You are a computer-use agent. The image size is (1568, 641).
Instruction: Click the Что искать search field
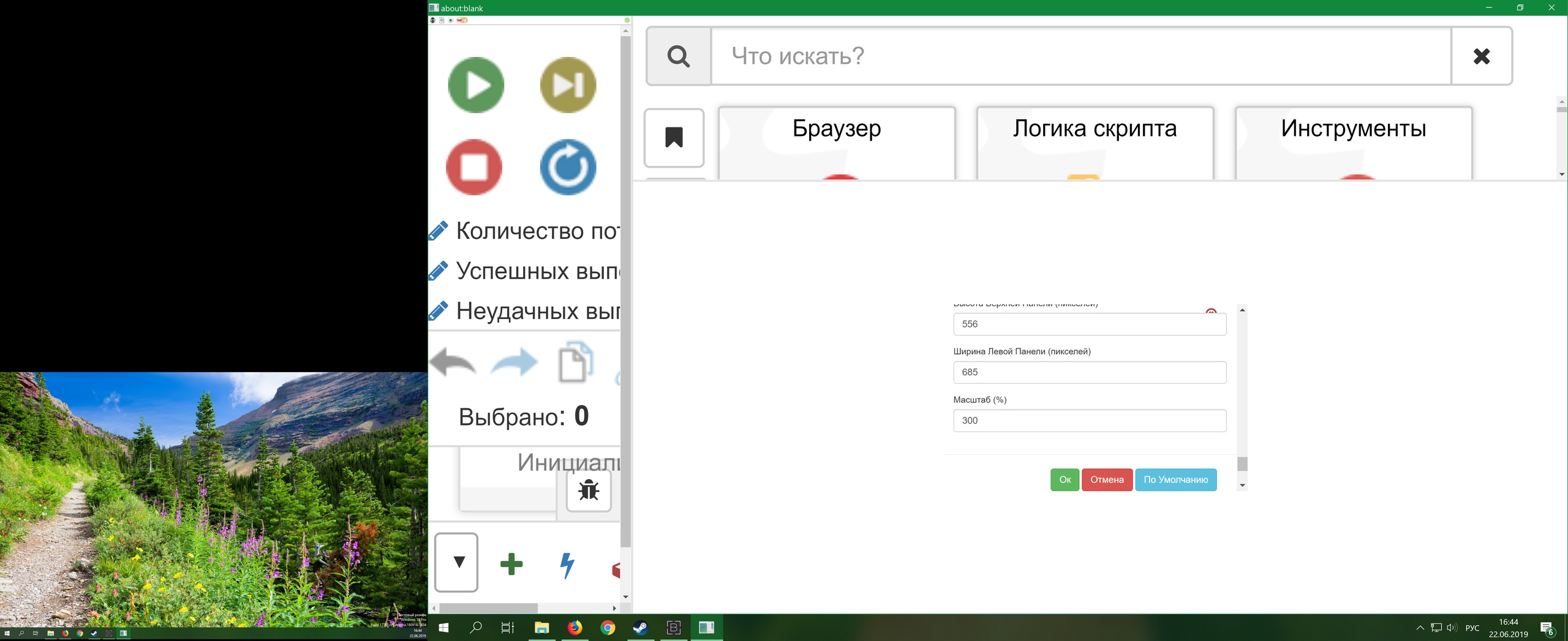pyautogui.click(x=1041, y=56)
